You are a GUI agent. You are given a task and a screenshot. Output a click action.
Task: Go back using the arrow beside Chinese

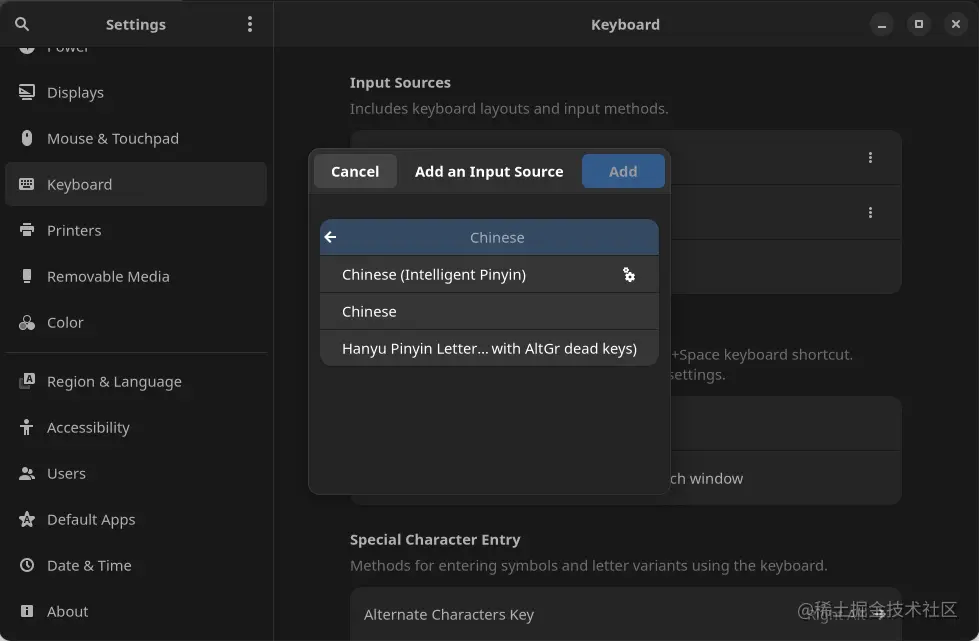331,237
